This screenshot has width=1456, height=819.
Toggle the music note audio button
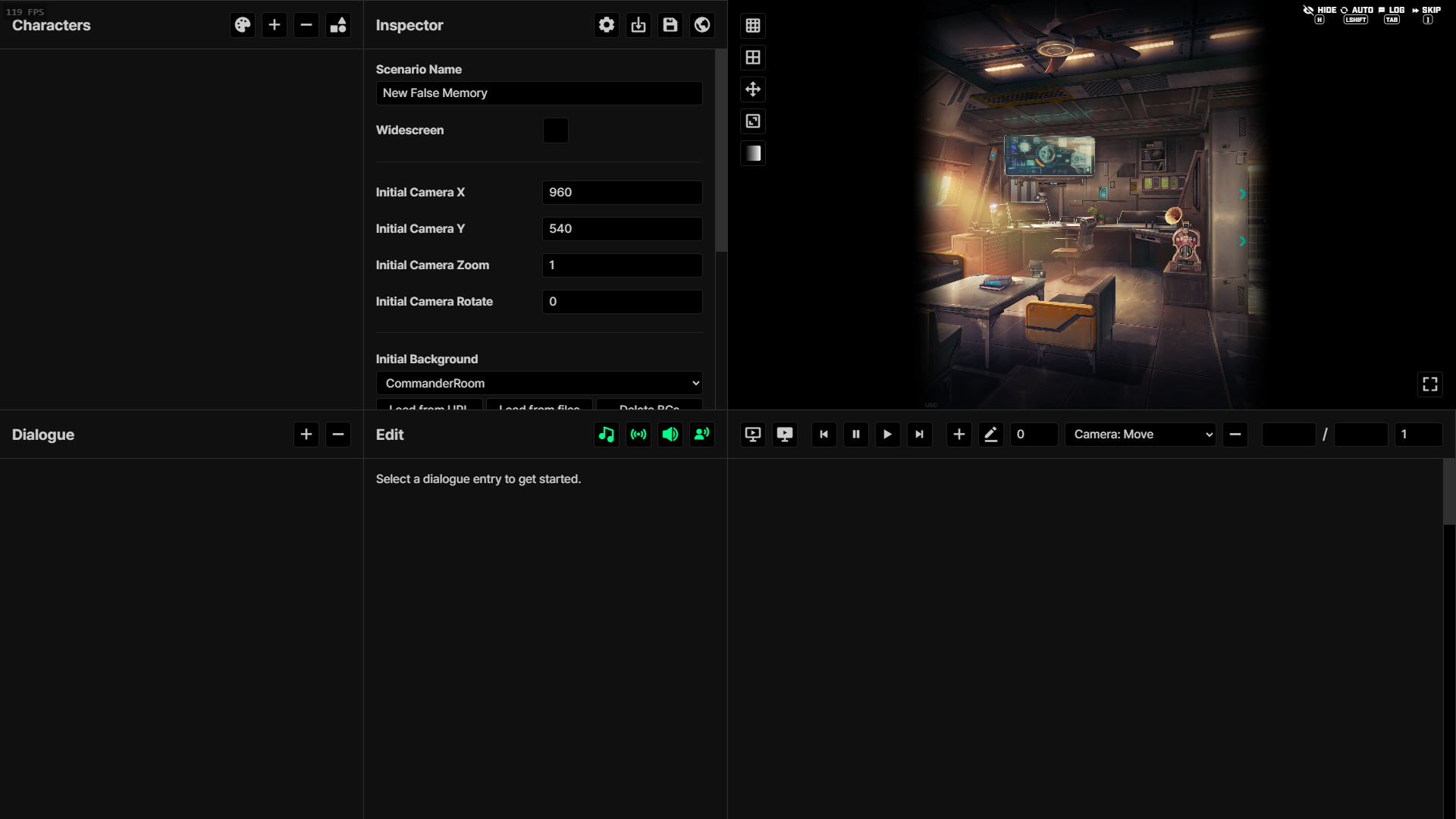click(x=607, y=435)
